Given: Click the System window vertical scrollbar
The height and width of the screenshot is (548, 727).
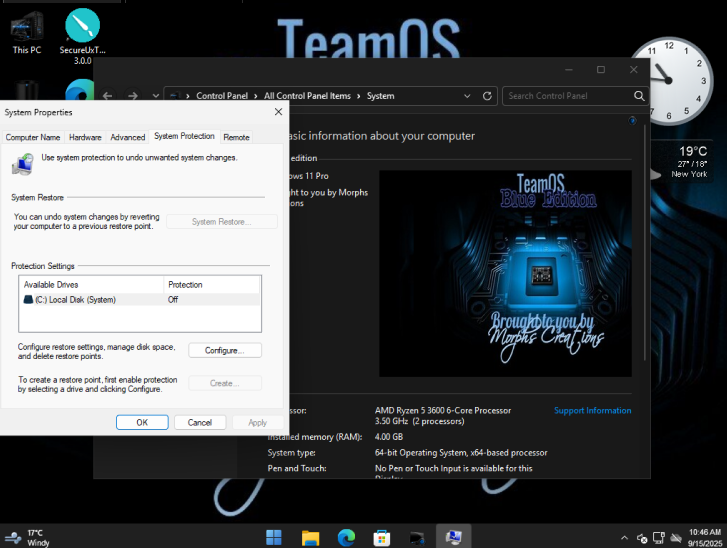Looking at the screenshot, I should coord(644,241).
